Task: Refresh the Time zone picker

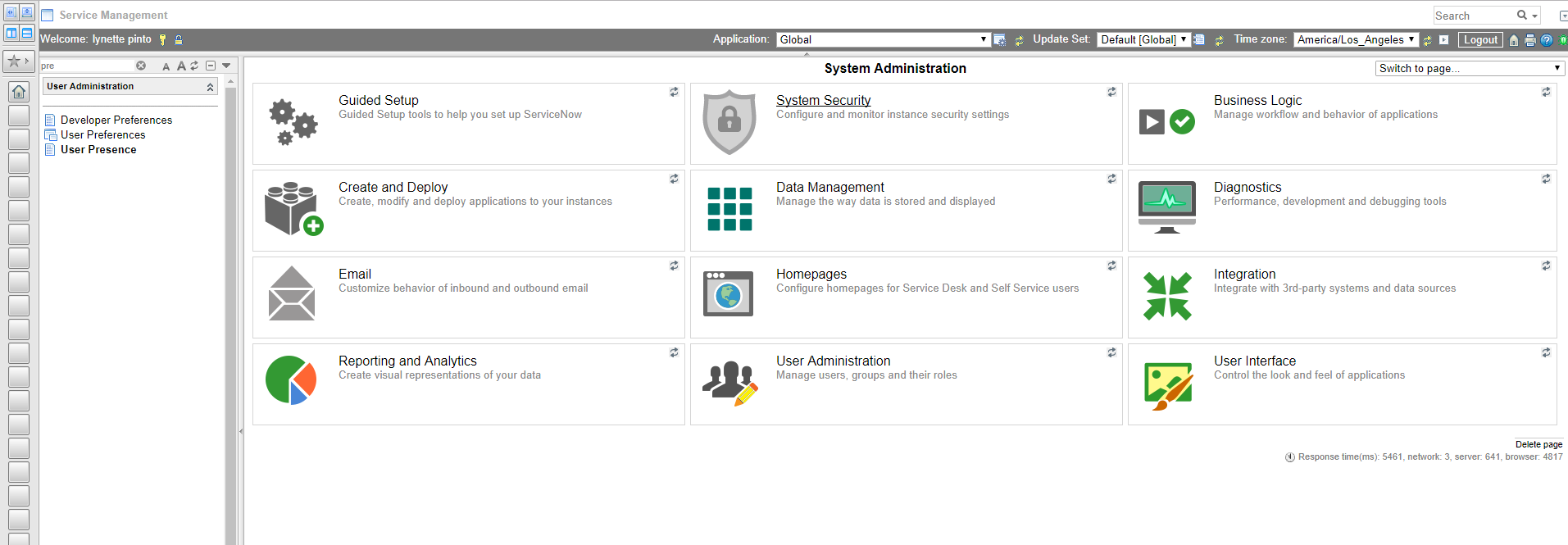Action: tap(1427, 40)
